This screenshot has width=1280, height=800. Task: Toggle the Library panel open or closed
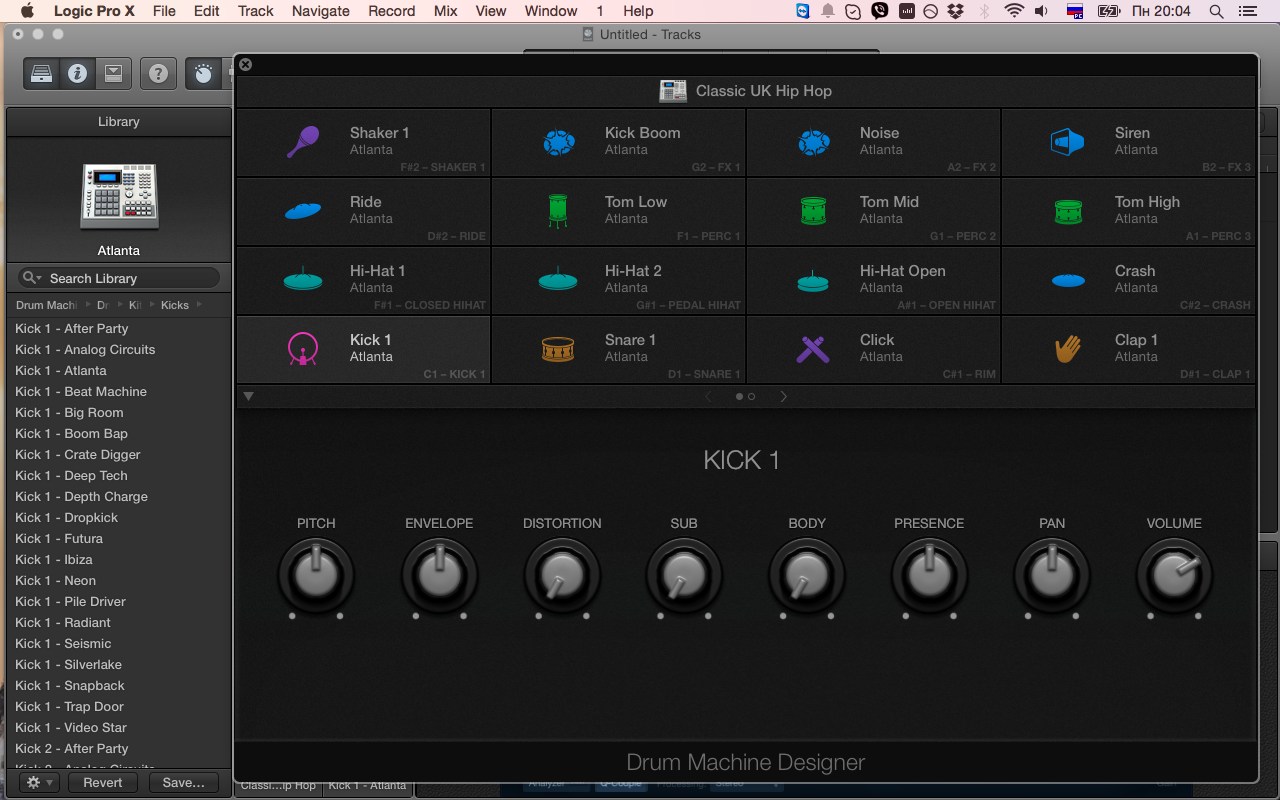40,72
